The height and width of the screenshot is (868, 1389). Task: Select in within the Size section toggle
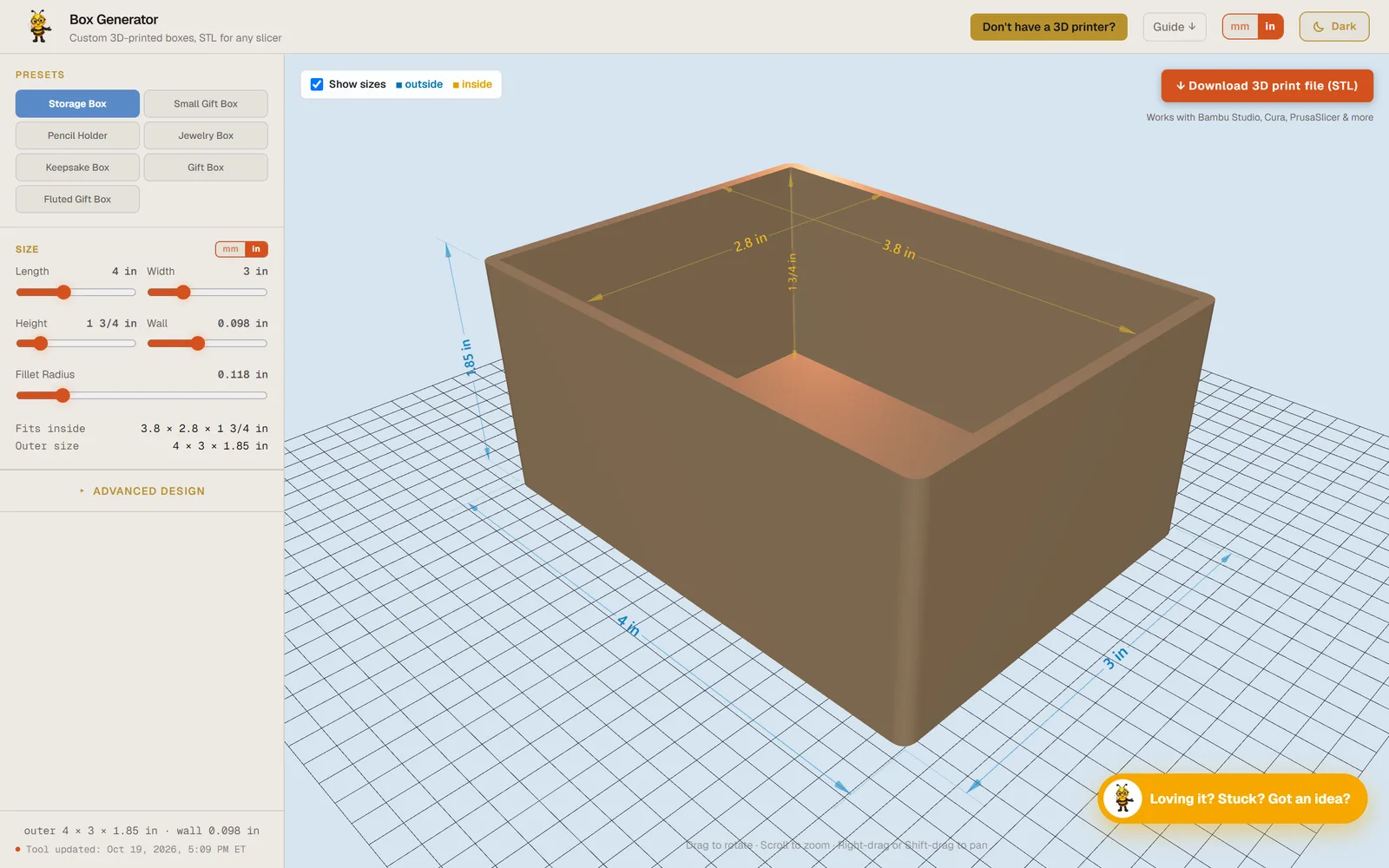(256, 249)
